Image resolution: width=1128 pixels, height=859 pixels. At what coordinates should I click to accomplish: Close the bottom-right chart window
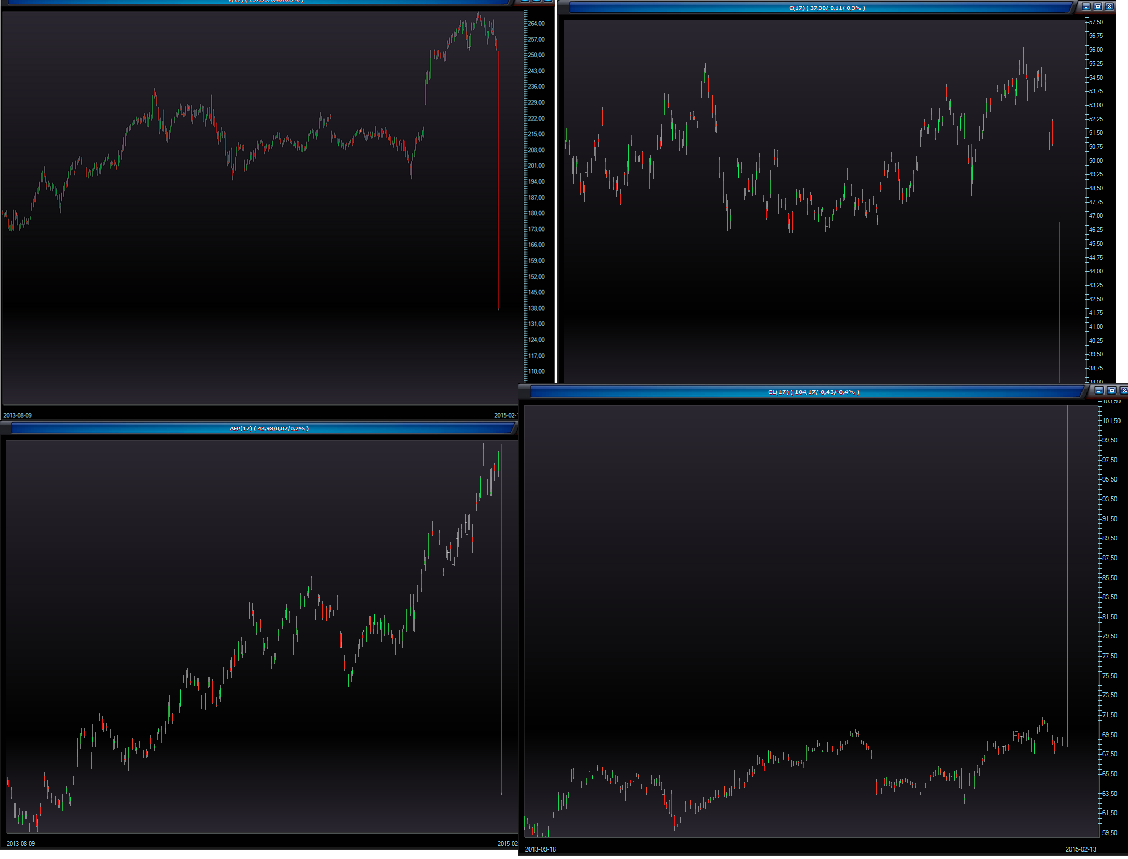(1122, 391)
